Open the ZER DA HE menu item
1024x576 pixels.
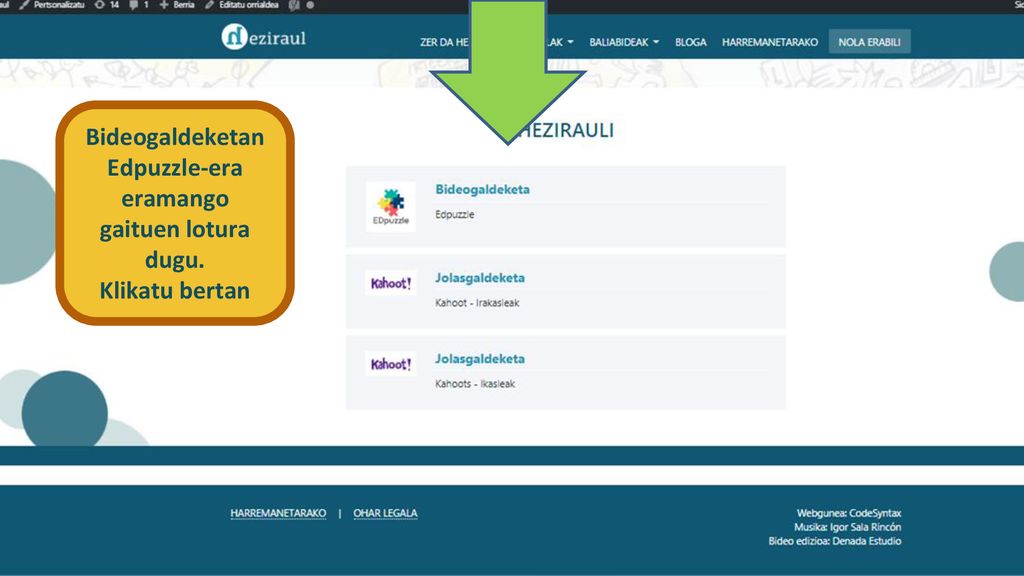coord(444,42)
